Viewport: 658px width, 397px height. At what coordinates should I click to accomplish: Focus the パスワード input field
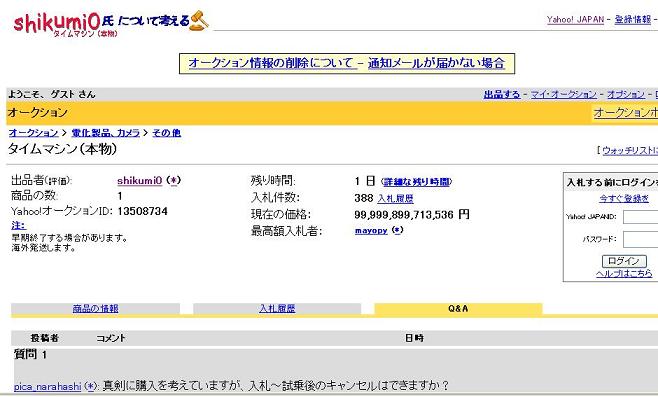pos(640,239)
